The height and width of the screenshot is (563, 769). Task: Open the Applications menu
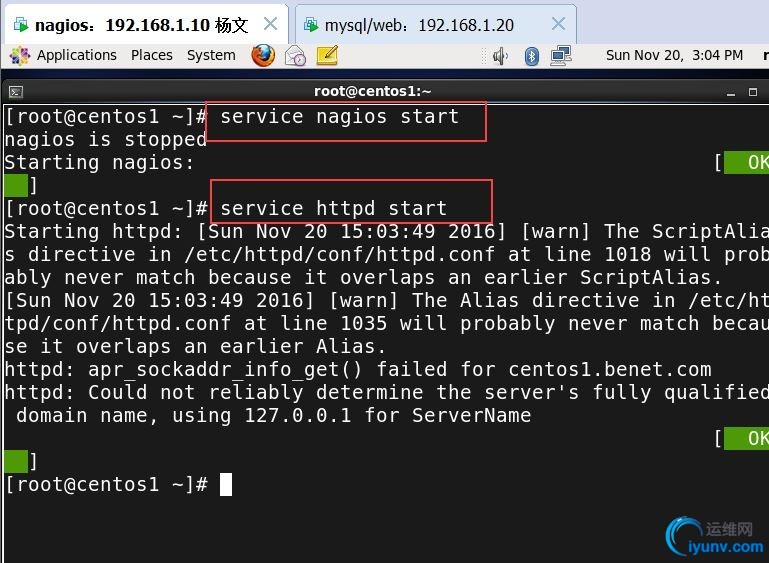point(77,55)
